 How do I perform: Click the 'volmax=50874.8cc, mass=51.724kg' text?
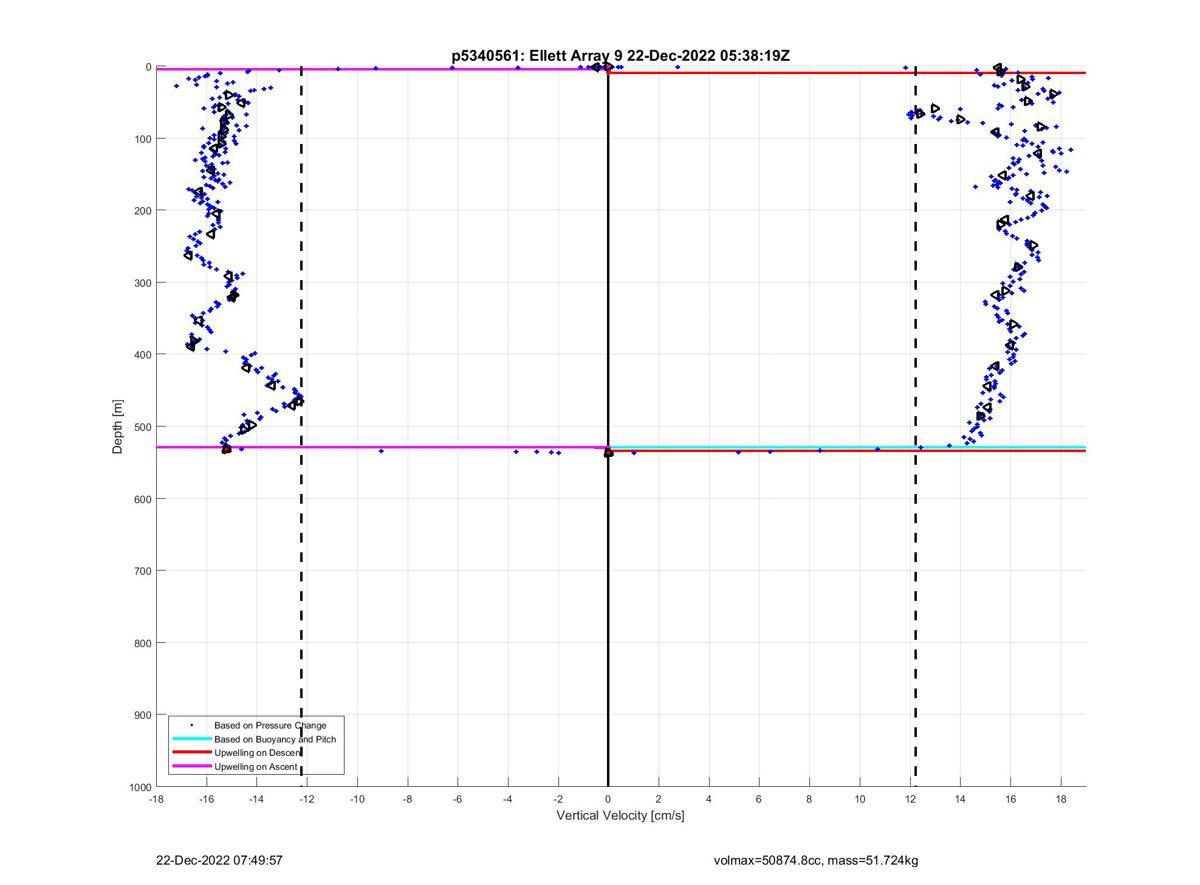816,860
